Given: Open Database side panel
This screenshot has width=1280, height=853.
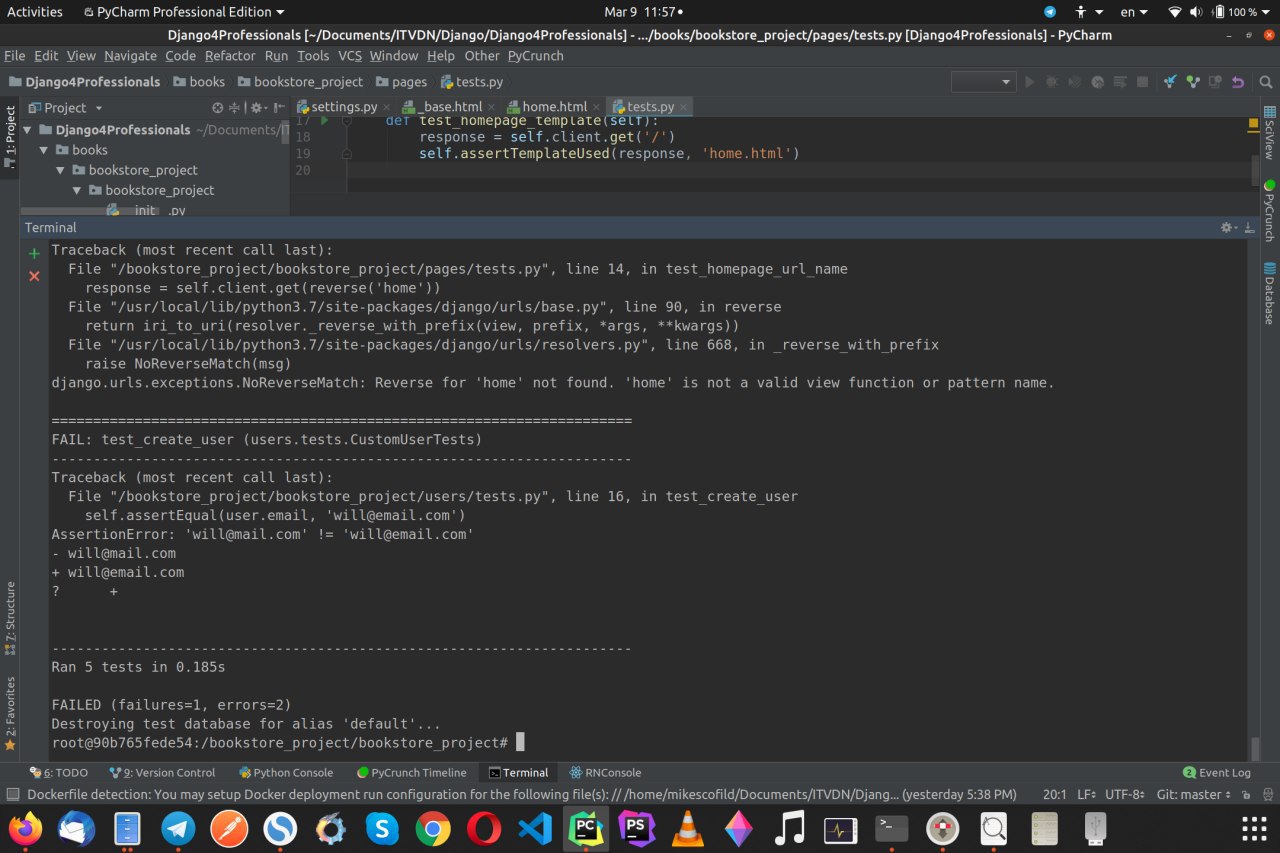Looking at the screenshot, I should point(1270,293).
